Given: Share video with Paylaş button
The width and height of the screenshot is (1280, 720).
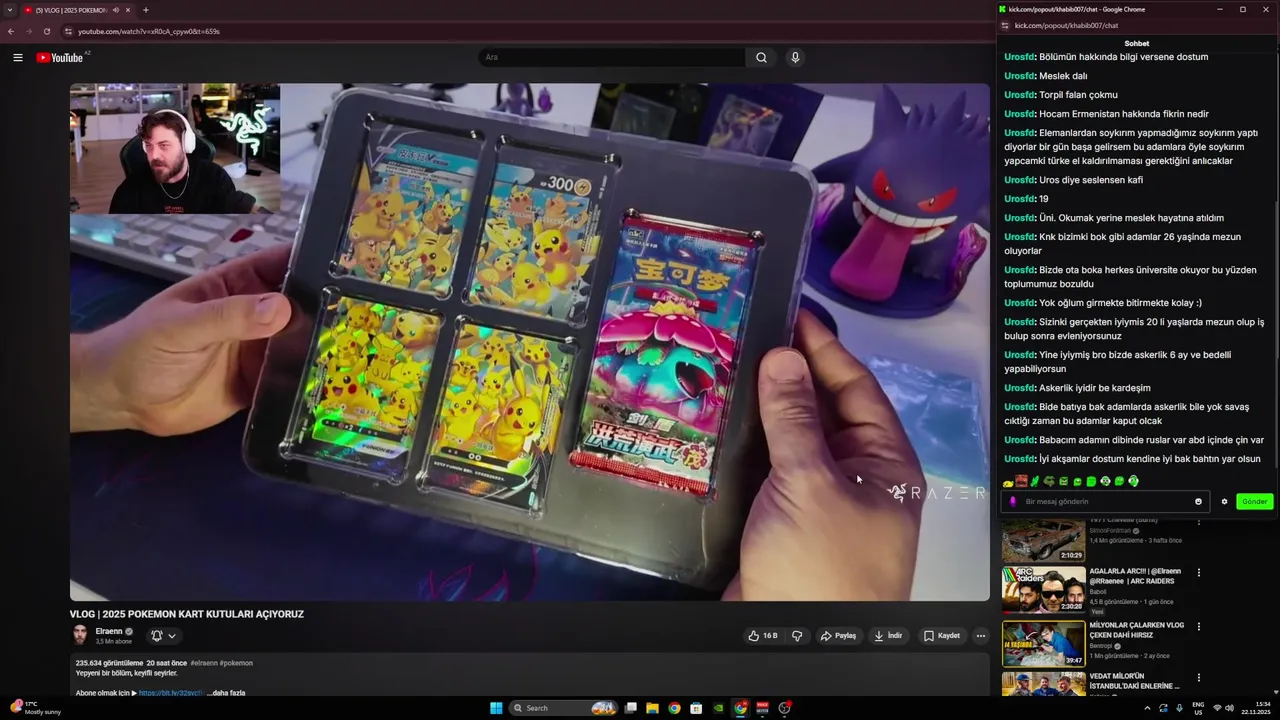Looking at the screenshot, I should tap(838, 635).
